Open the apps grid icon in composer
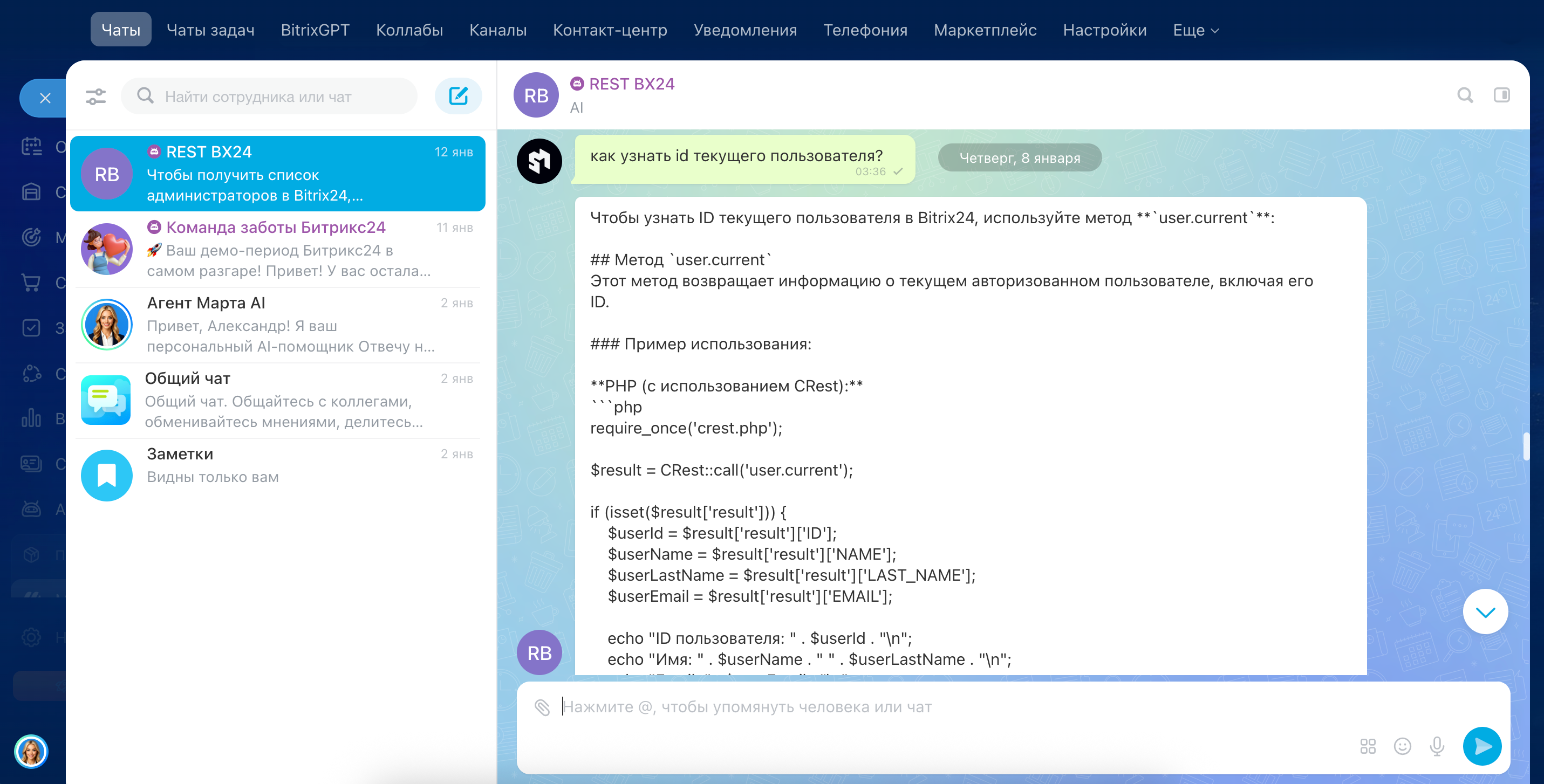 pos(1367,746)
